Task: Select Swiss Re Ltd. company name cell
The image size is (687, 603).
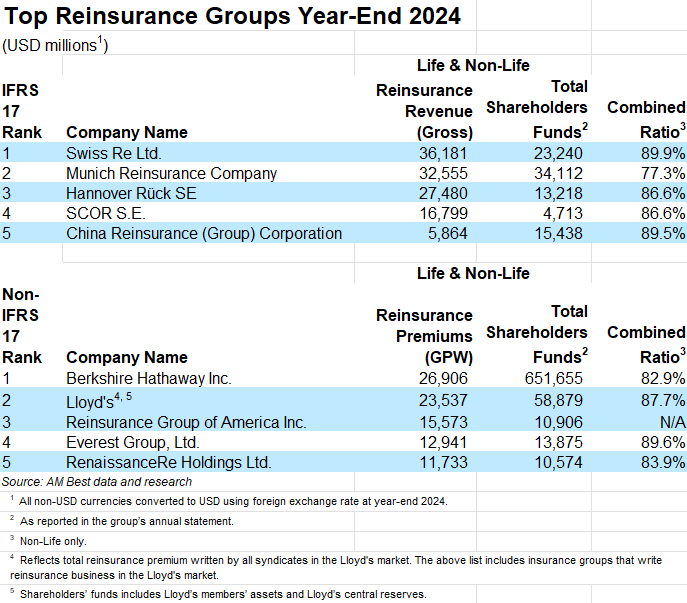Action: [x=114, y=153]
